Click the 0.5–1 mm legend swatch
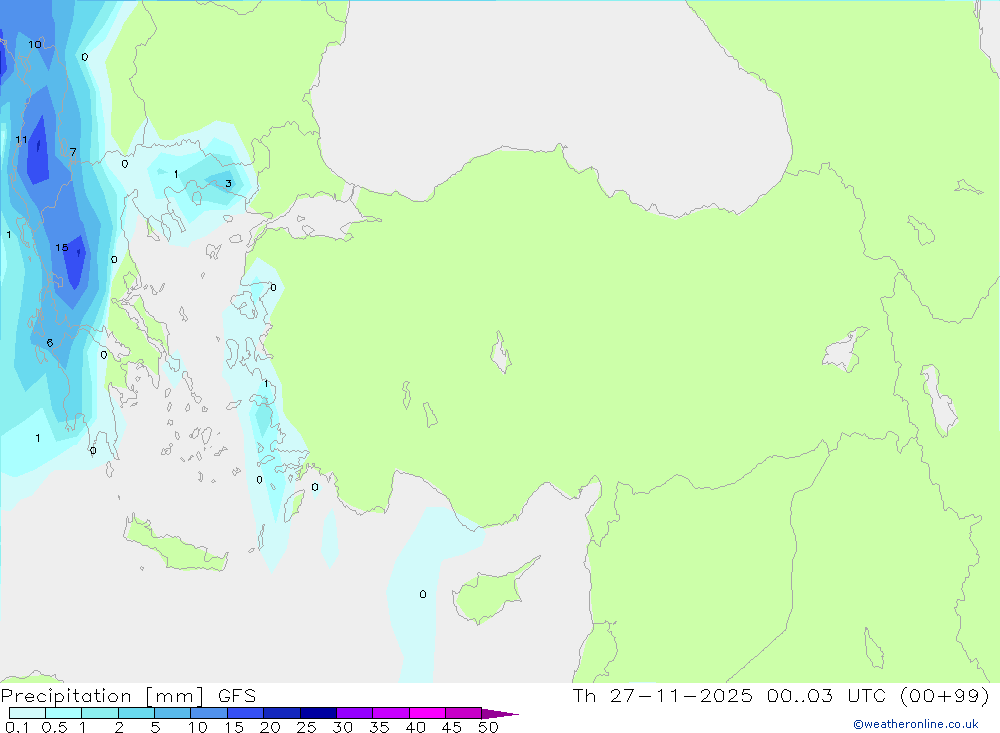The height and width of the screenshot is (733, 1000). tap(64, 713)
